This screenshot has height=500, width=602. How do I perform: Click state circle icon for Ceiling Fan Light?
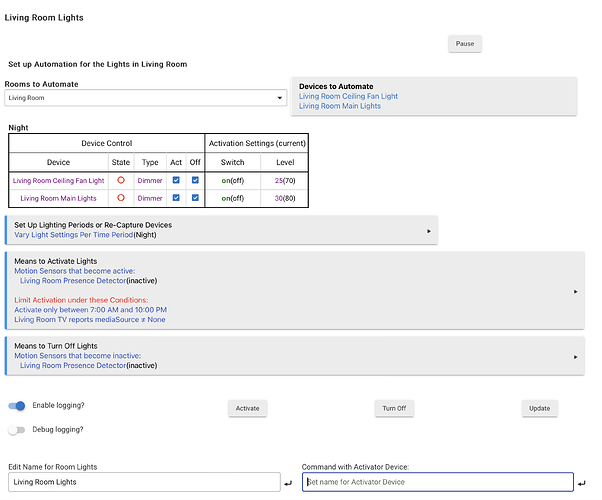[121, 180]
